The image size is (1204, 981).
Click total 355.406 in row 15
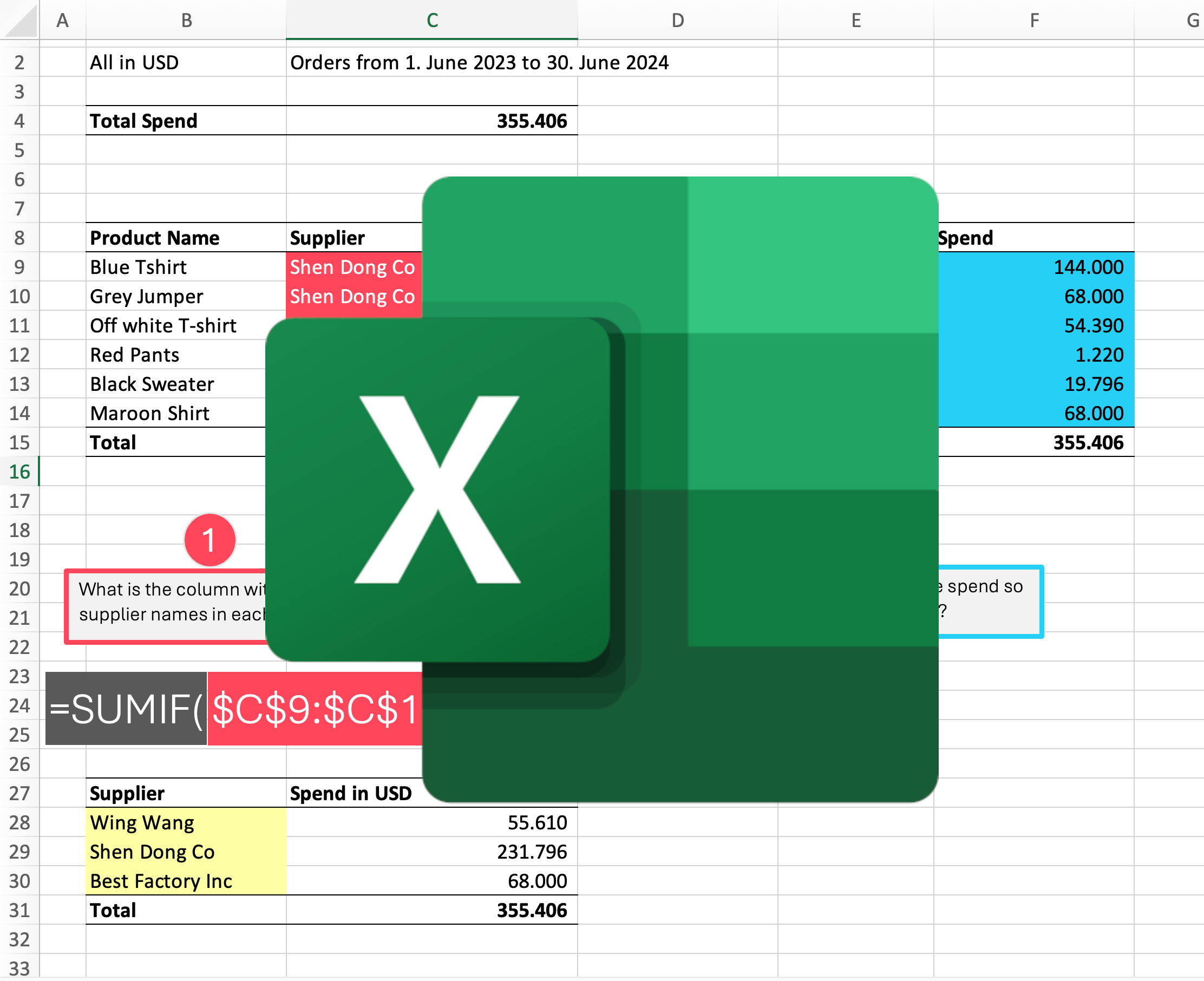coord(1035,442)
